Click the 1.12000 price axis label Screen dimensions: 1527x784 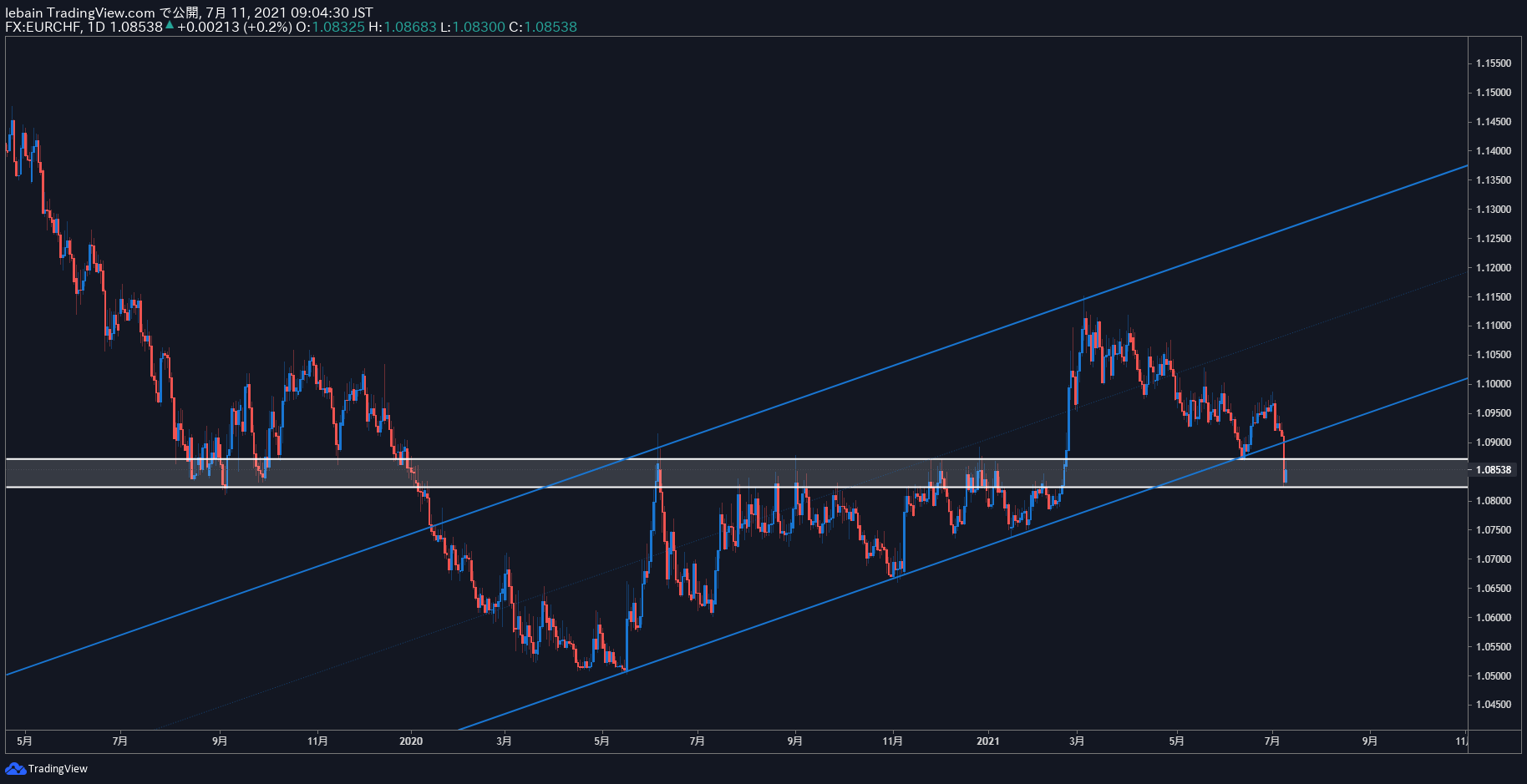tap(1494, 268)
